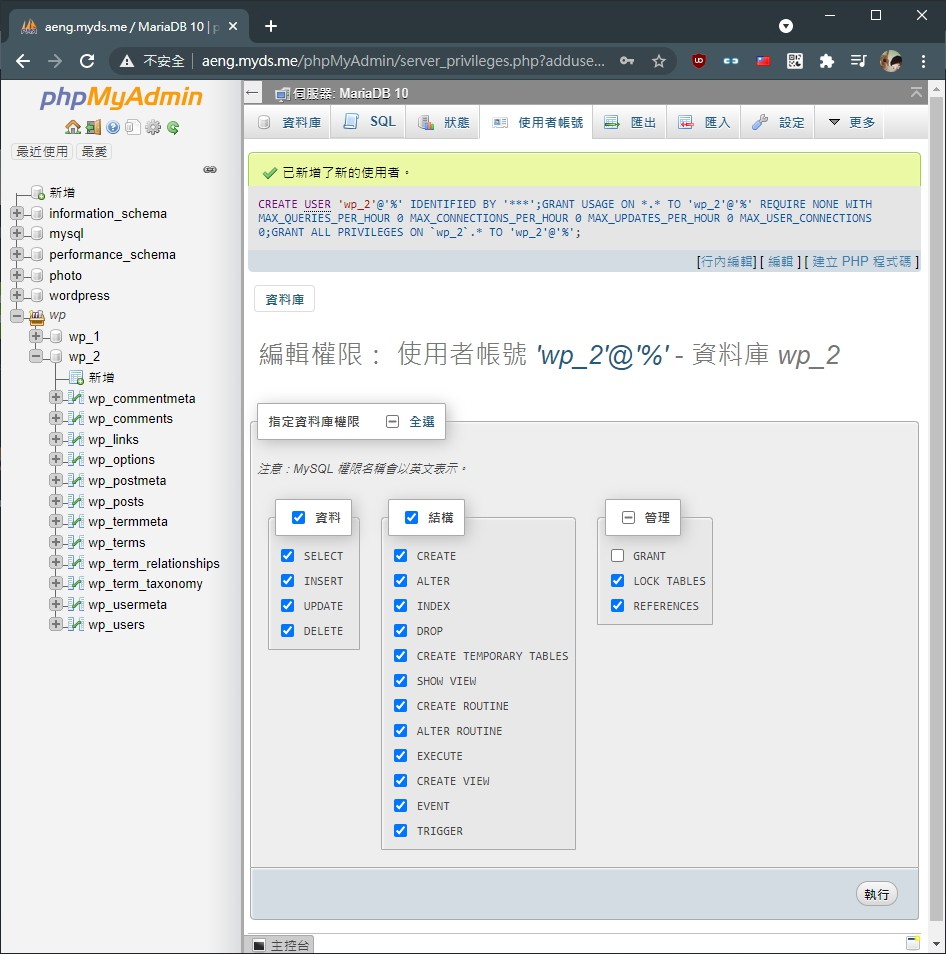Click the page-top collapse arrow icon

click(x=916, y=92)
